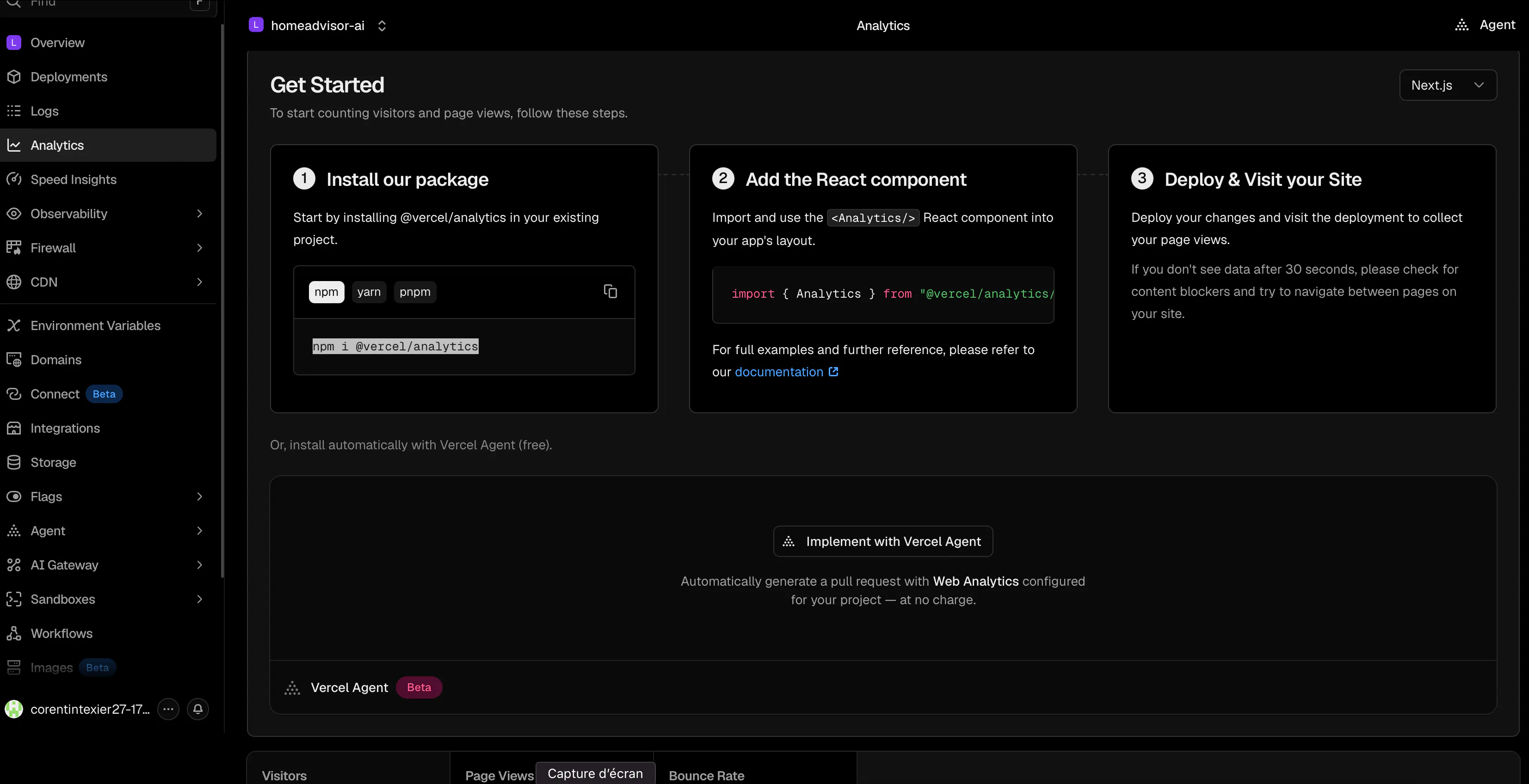
Task: Open Logs in the sidebar
Action: point(108,111)
